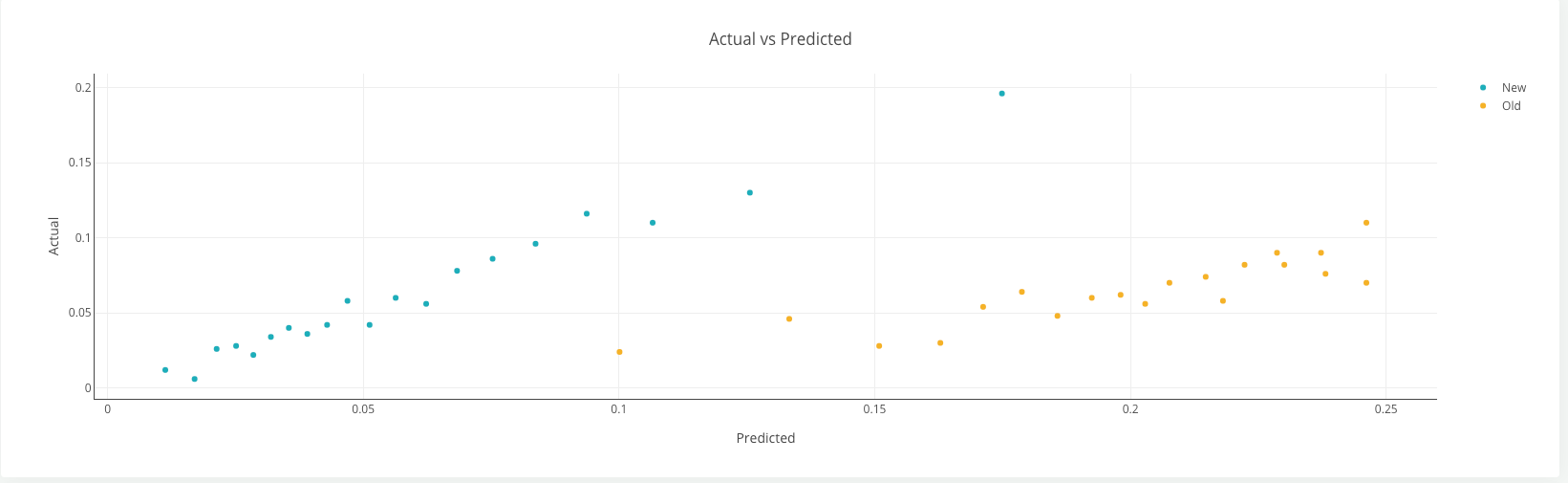Select the Old point near predicted 0.133
The image size is (1568, 483).
[x=789, y=318]
